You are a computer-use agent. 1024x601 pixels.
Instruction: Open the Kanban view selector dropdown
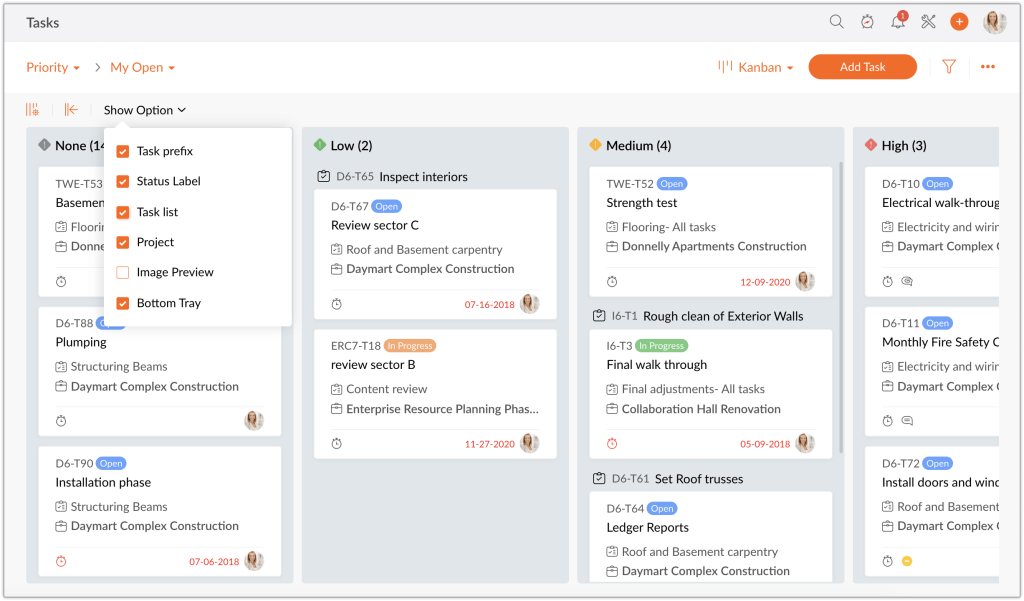[760, 66]
